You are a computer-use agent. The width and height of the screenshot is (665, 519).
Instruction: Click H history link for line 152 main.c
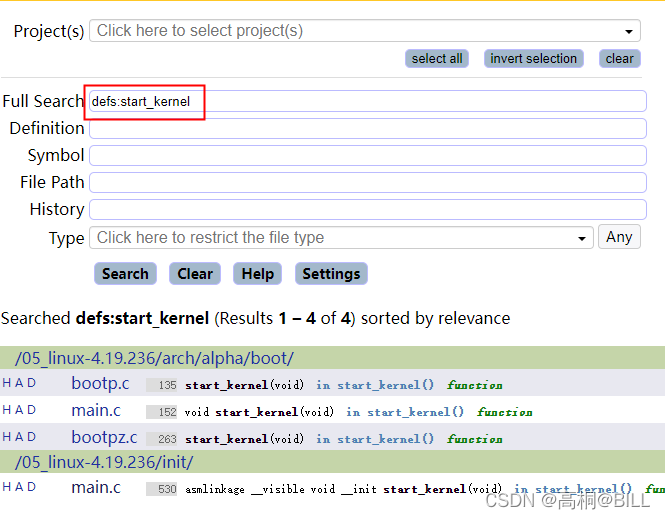point(7,410)
